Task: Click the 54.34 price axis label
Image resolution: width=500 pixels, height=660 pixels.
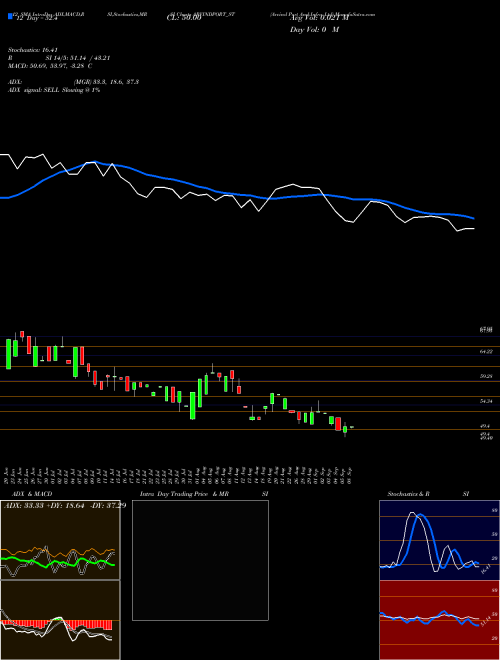Action: (x=486, y=402)
